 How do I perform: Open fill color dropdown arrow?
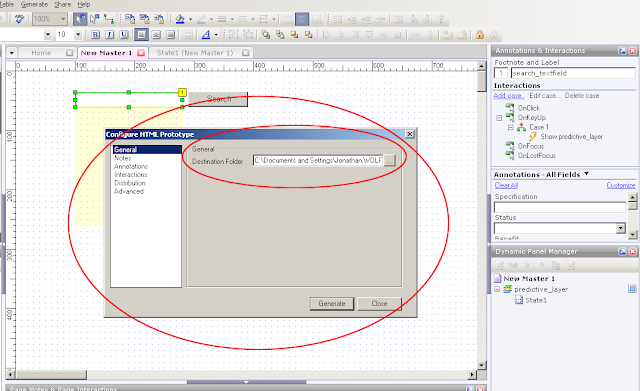click(x=190, y=19)
